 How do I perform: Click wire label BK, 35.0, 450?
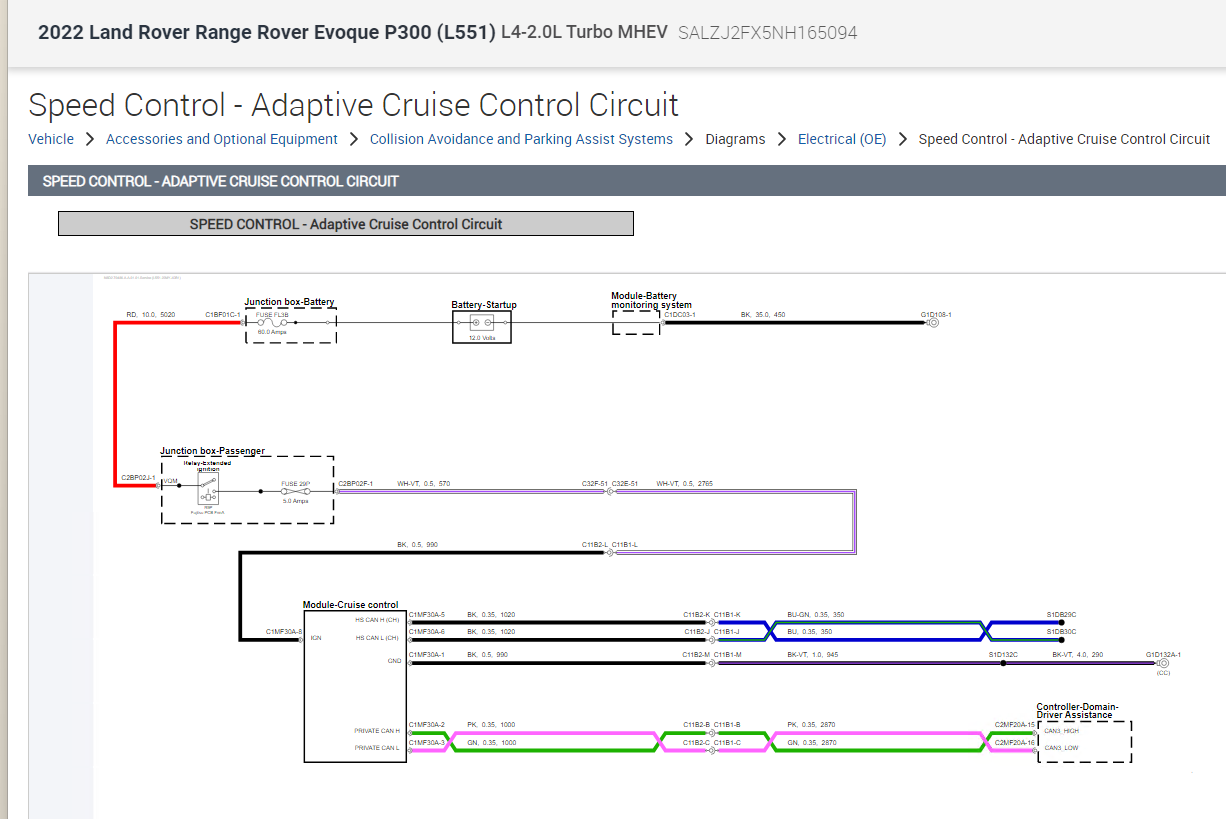(x=763, y=314)
